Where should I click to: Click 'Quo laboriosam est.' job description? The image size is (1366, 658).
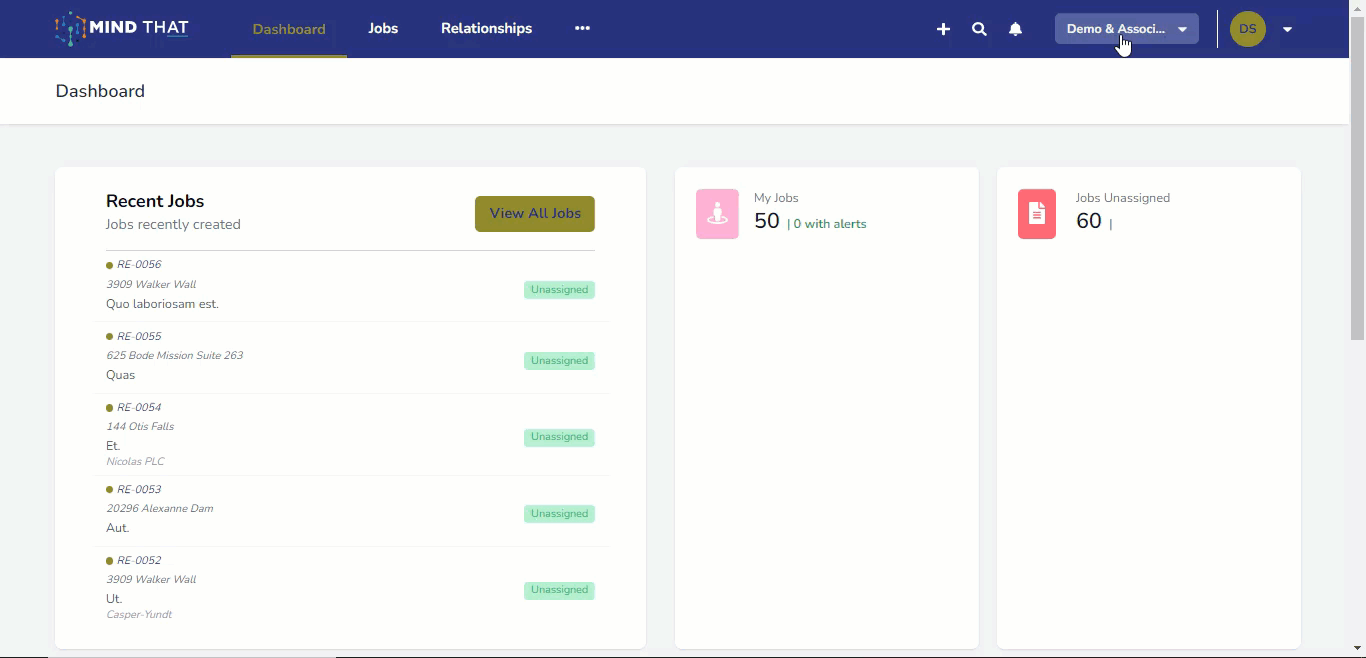tap(162, 304)
